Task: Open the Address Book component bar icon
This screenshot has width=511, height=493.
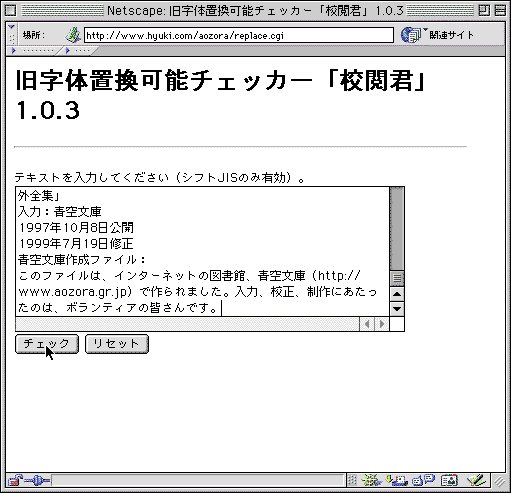Action: coord(449,480)
